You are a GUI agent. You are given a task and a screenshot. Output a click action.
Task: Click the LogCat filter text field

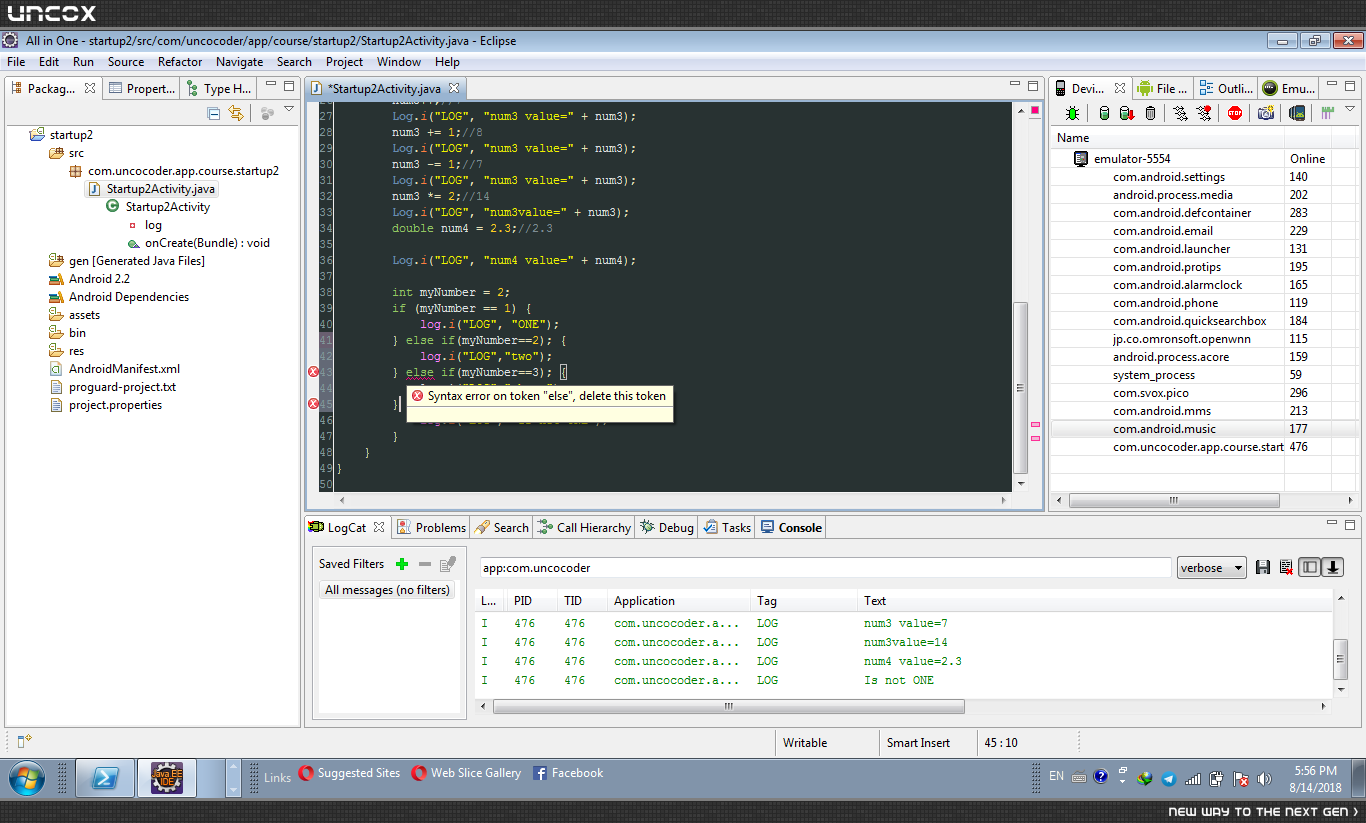coord(825,568)
